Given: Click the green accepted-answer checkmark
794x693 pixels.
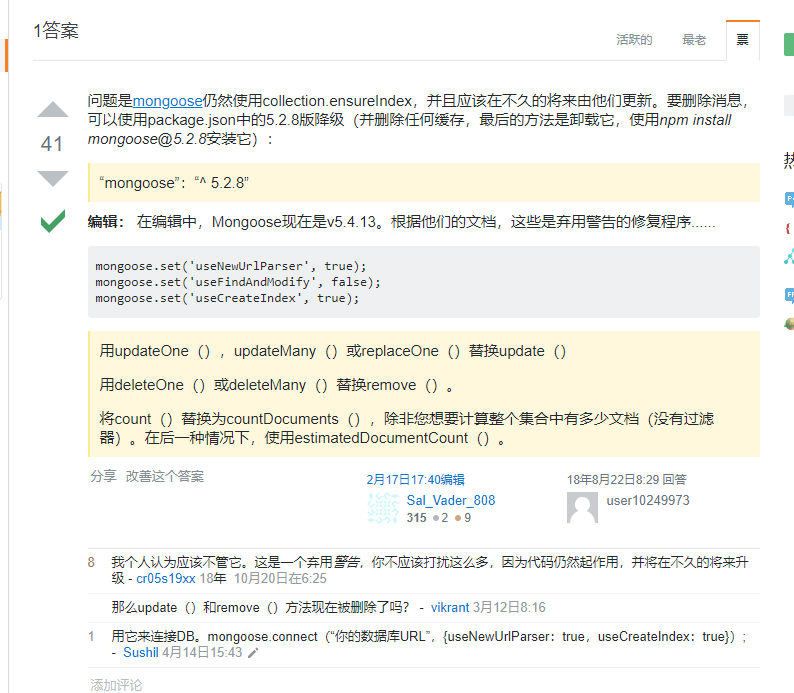Looking at the screenshot, I should click(53, 221).
